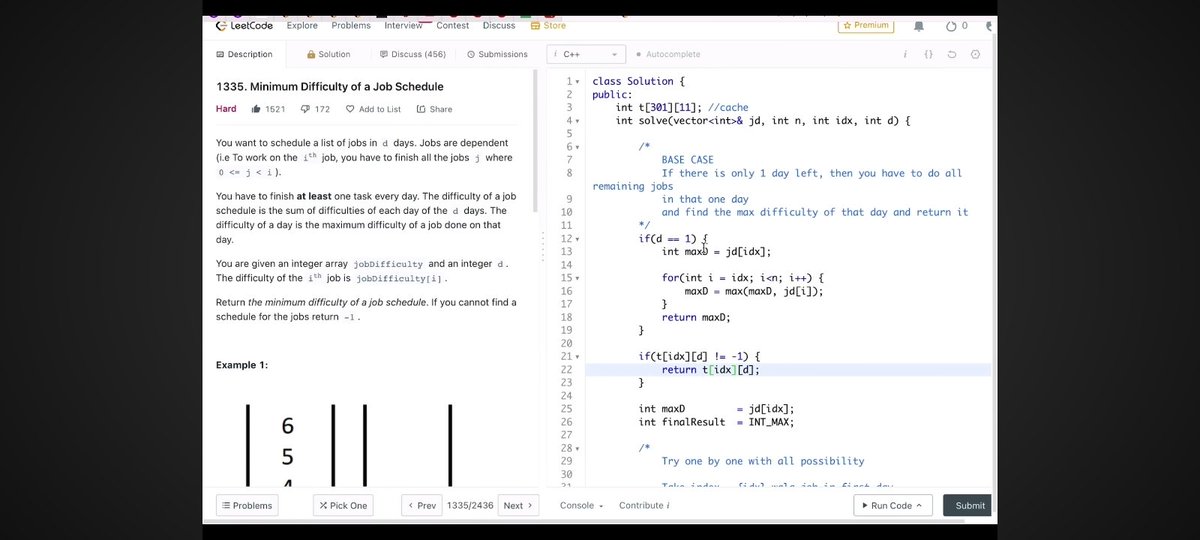
Task: Expand the Console panel
Action: point(581,505)
